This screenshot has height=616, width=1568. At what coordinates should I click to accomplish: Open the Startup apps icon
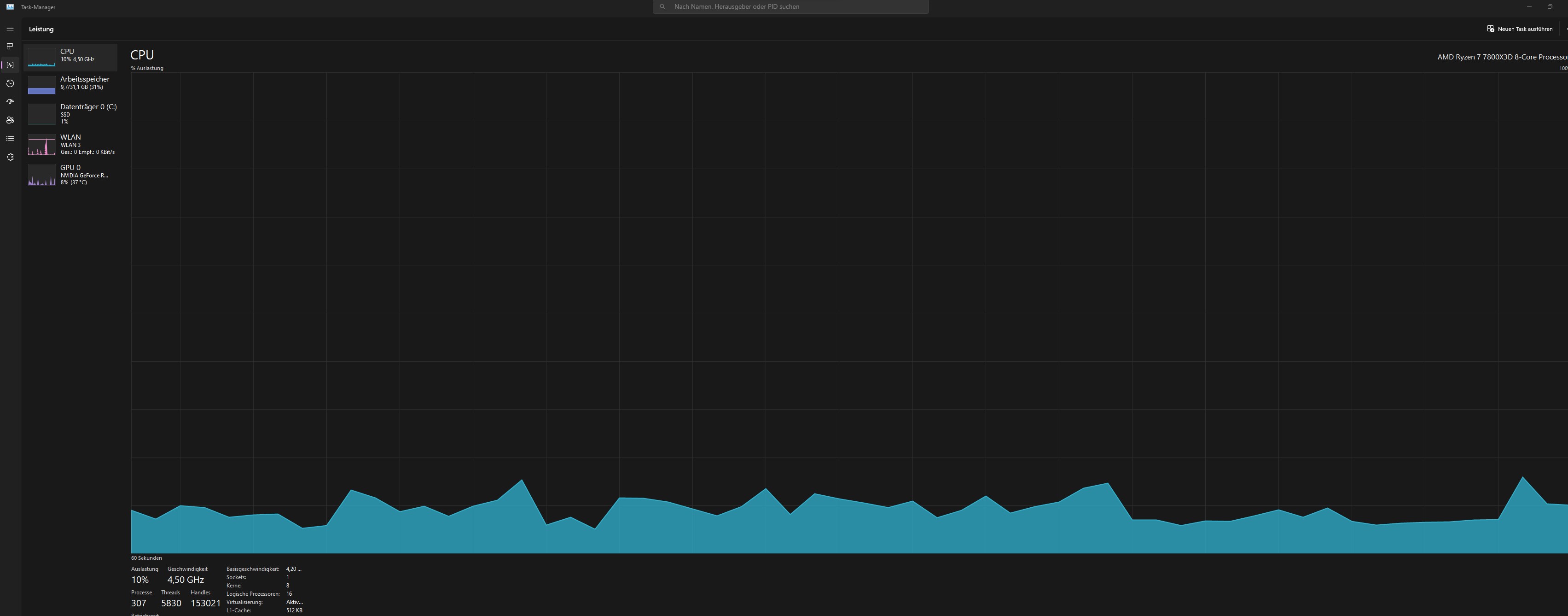click(x=10, y=102)
